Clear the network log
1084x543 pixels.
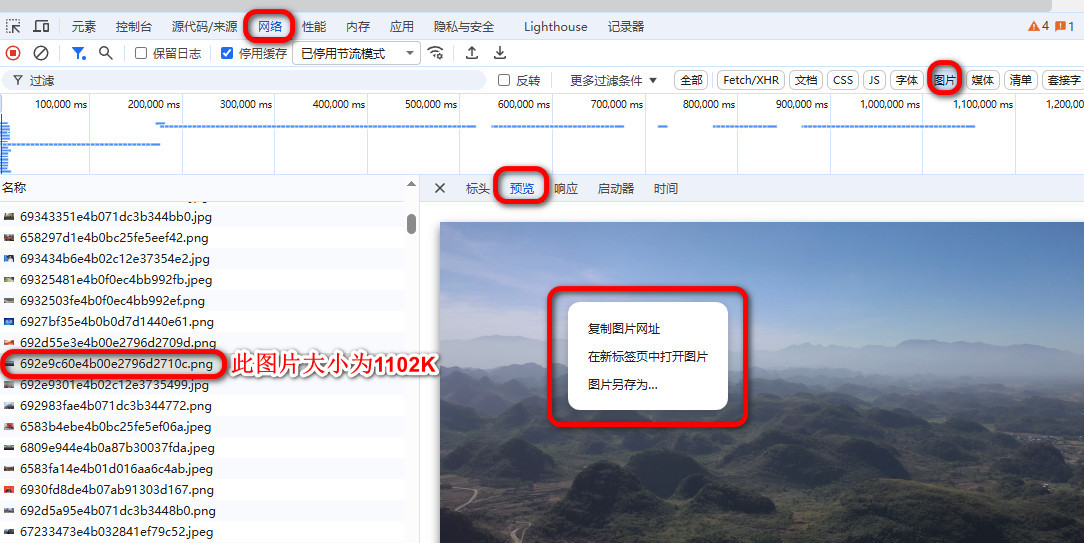[41, 53]
